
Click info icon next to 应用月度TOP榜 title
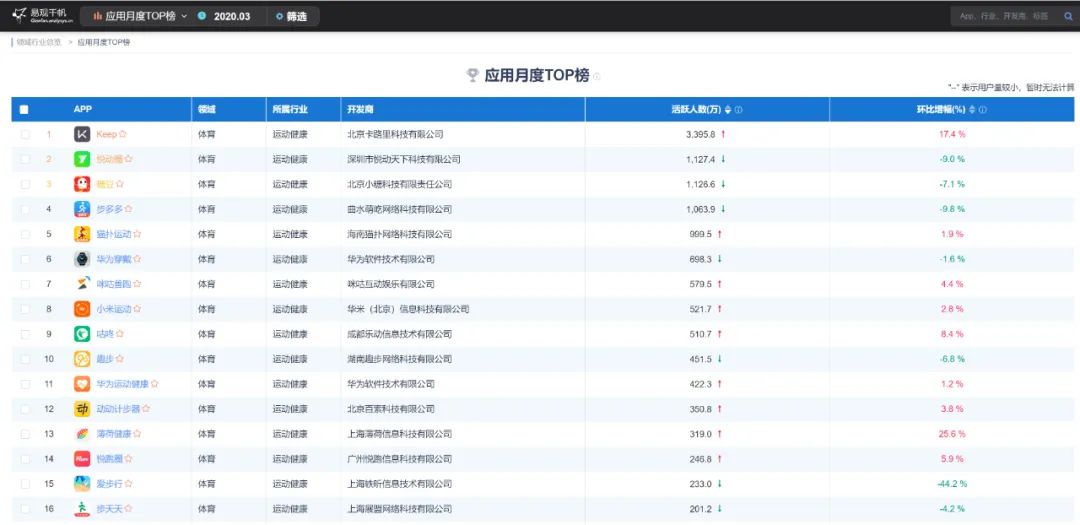[596, 76]
